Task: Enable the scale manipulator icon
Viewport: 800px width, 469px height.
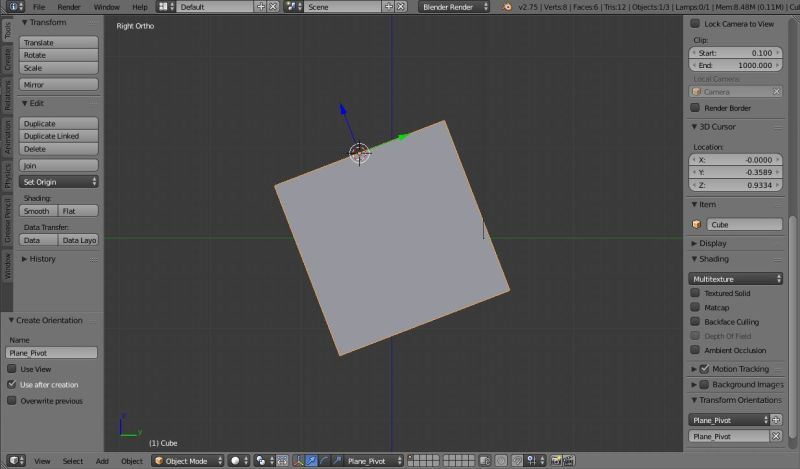Action: pos(337,461)
